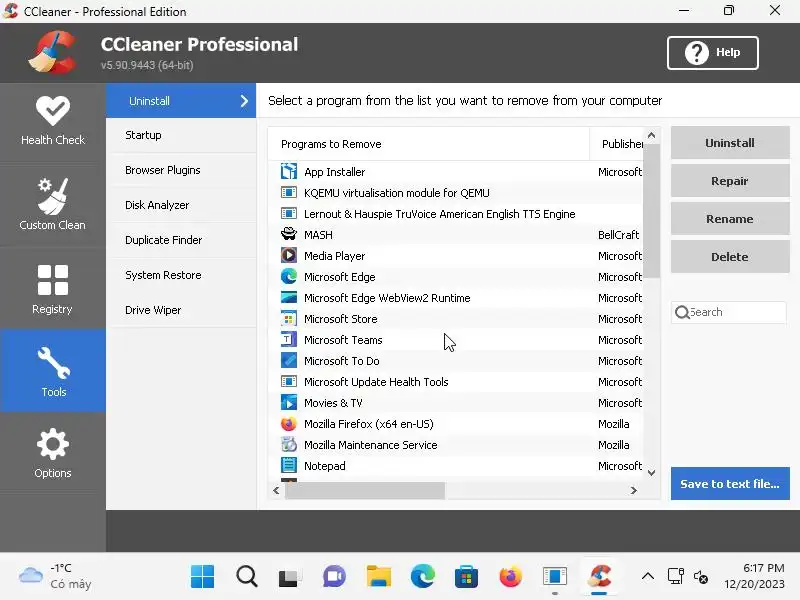Click horizontal scrollbar left arrow
The width and height of the screenshot is (800, 600).
276,490
